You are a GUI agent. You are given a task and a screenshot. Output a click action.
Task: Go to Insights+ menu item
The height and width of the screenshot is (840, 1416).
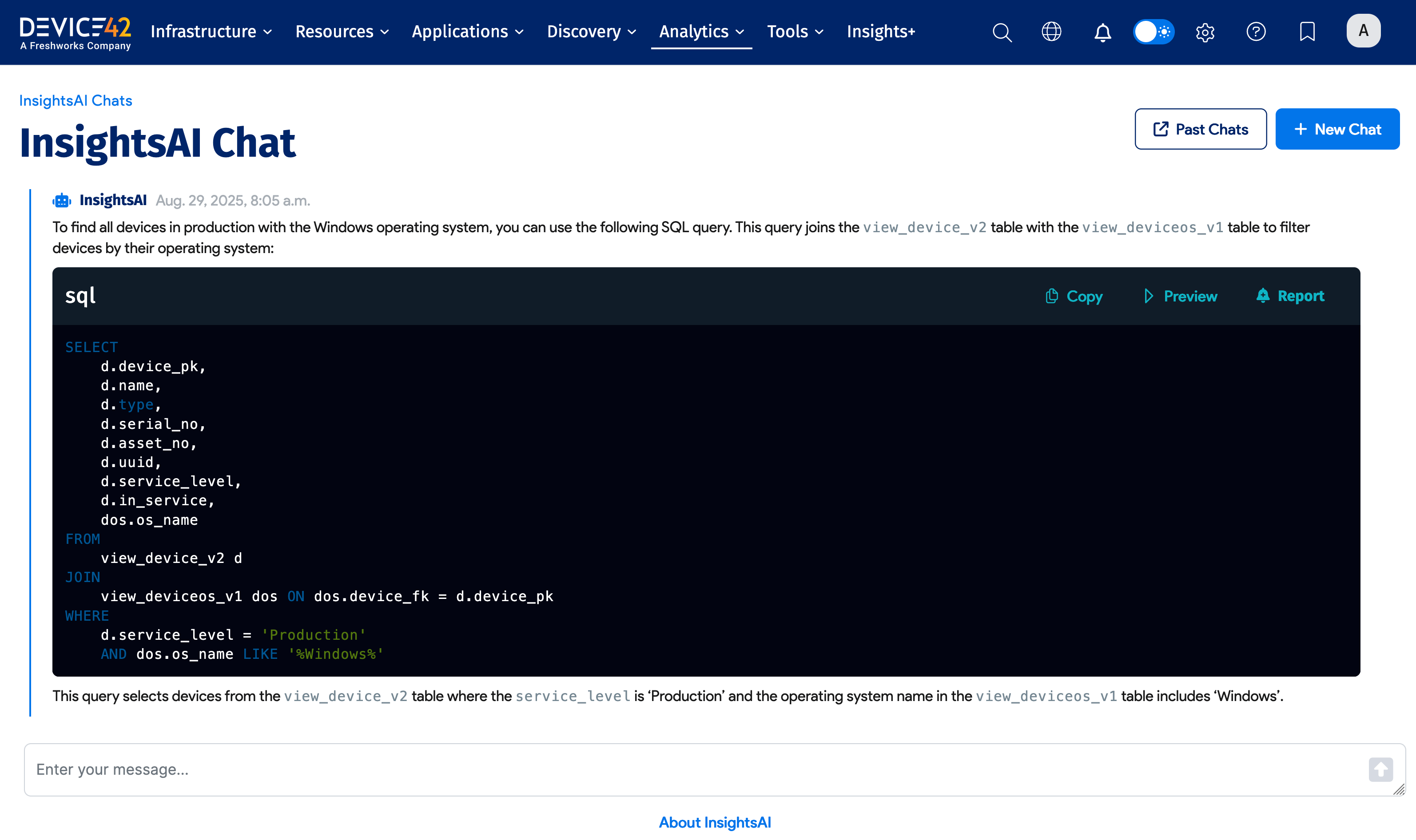880,32
